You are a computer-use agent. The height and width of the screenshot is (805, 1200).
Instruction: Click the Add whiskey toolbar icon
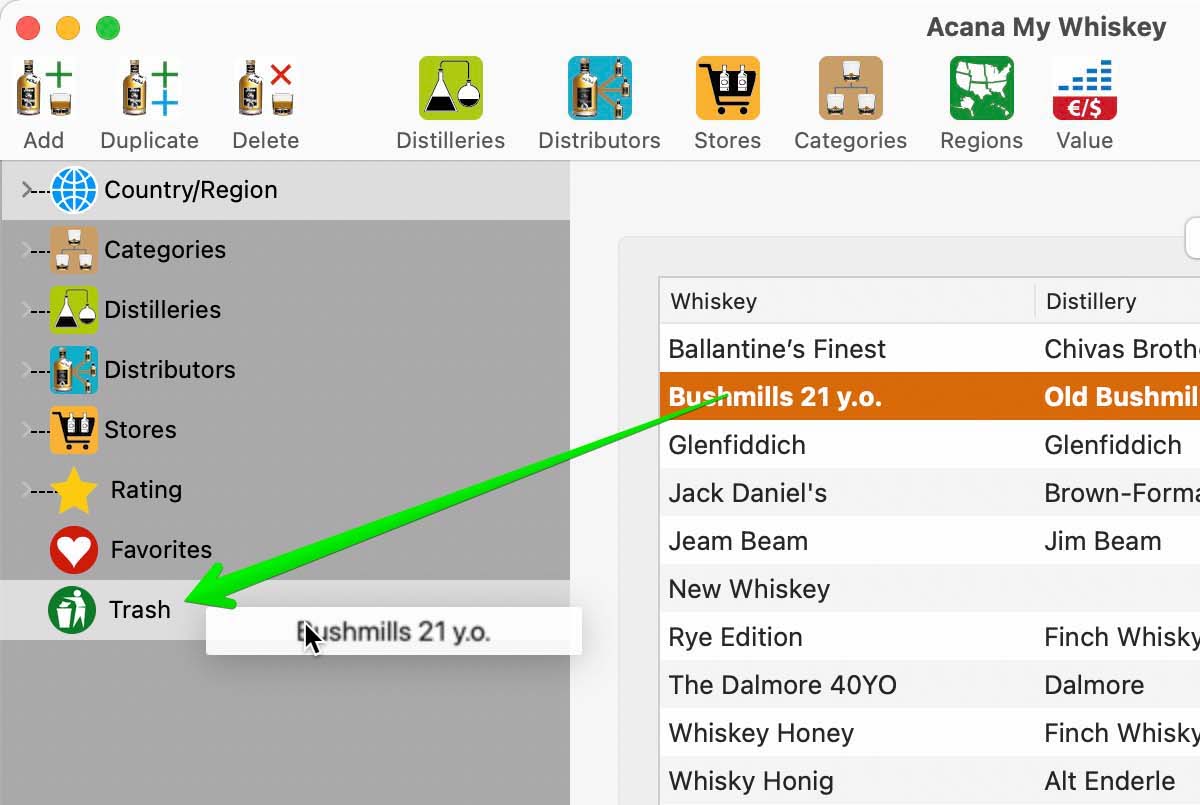44,89
